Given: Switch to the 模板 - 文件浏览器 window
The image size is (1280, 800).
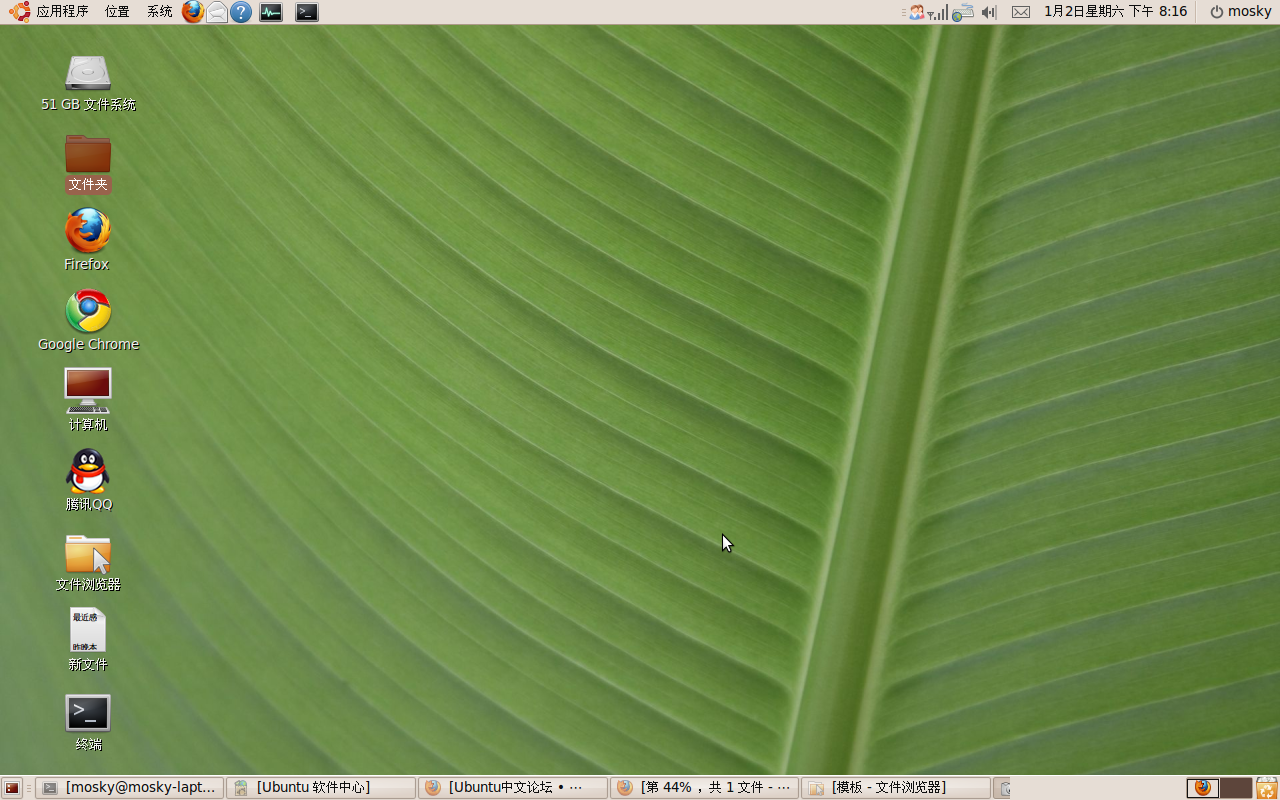Looking at the screenshot, I should [x=897, y=788].
